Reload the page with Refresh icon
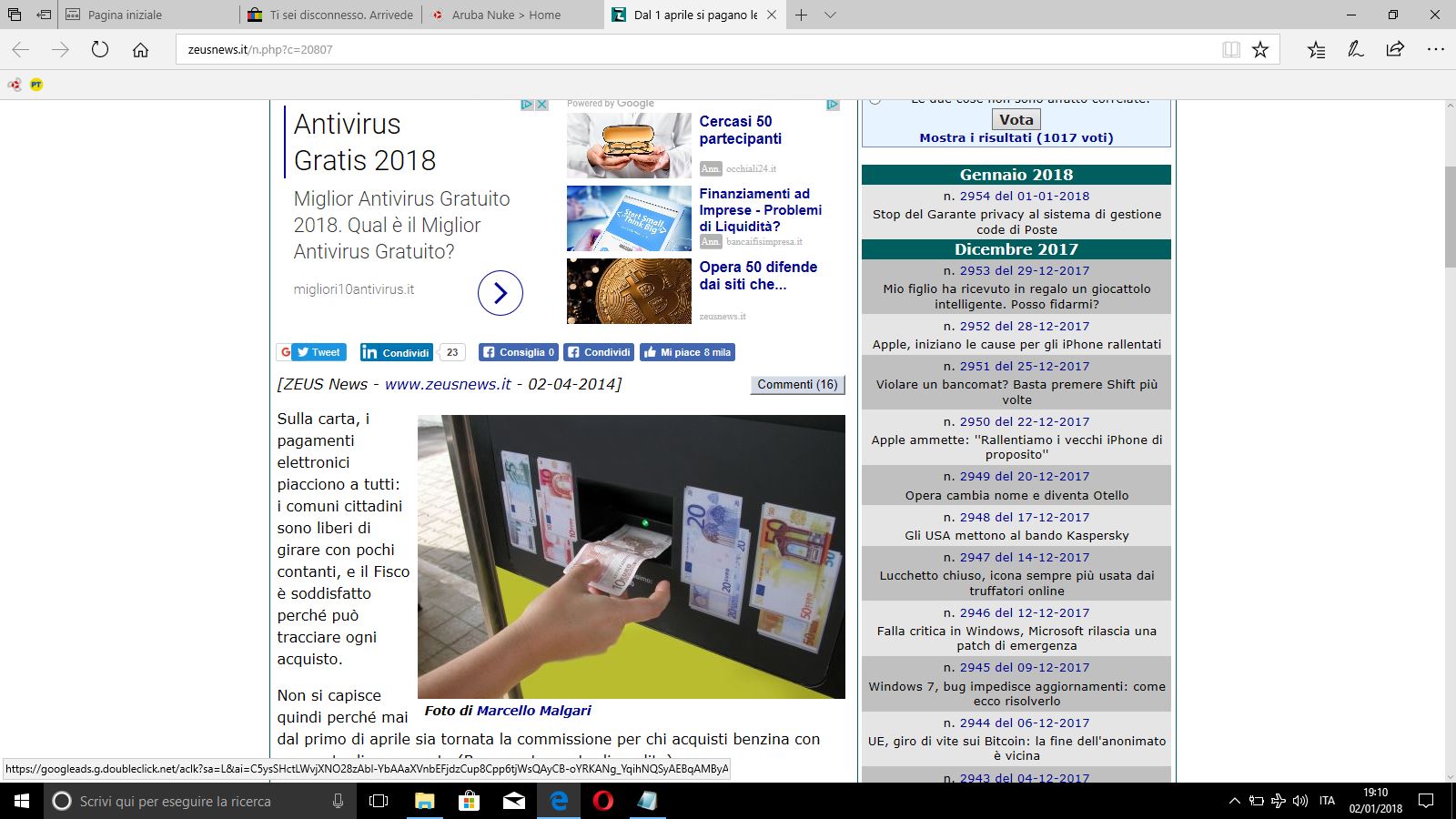 click(100, 50)
